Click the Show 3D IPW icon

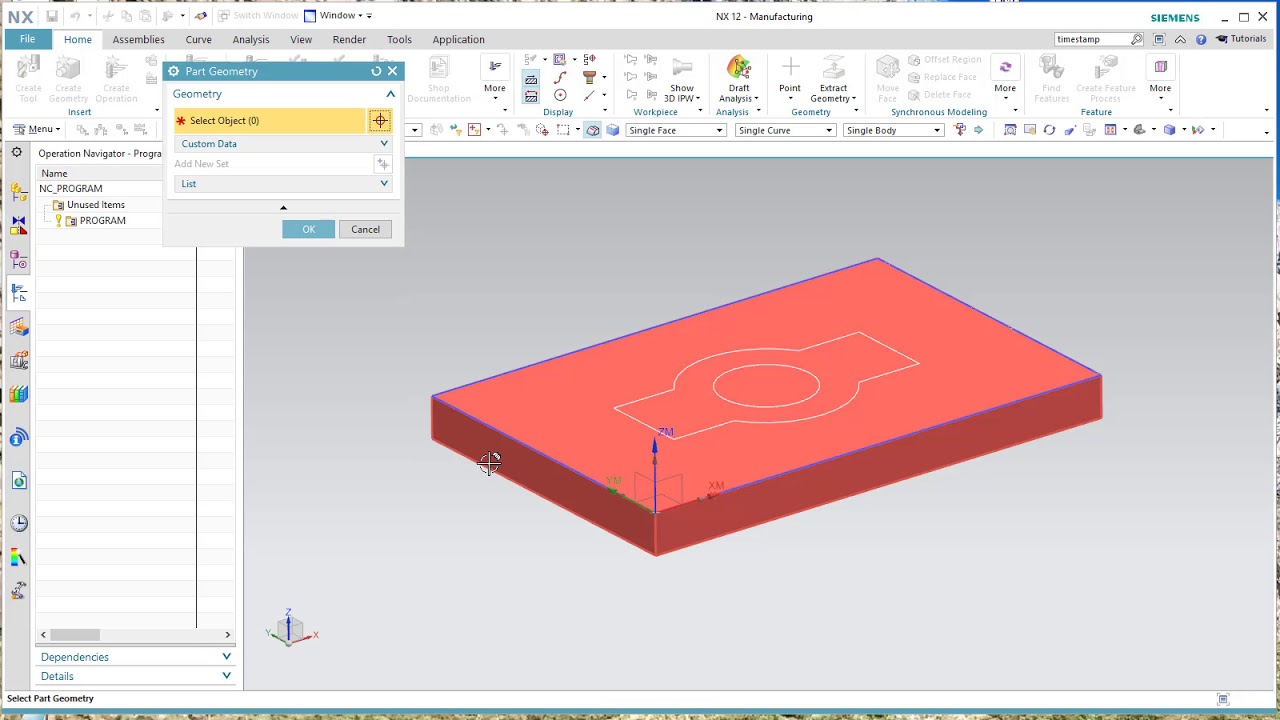pos(682,68)
